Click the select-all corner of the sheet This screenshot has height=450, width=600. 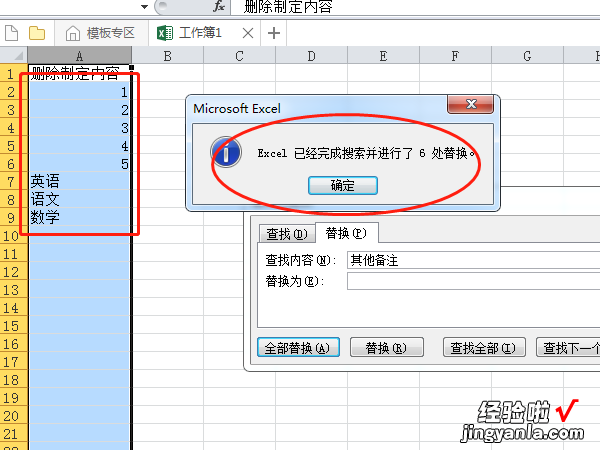14,55
